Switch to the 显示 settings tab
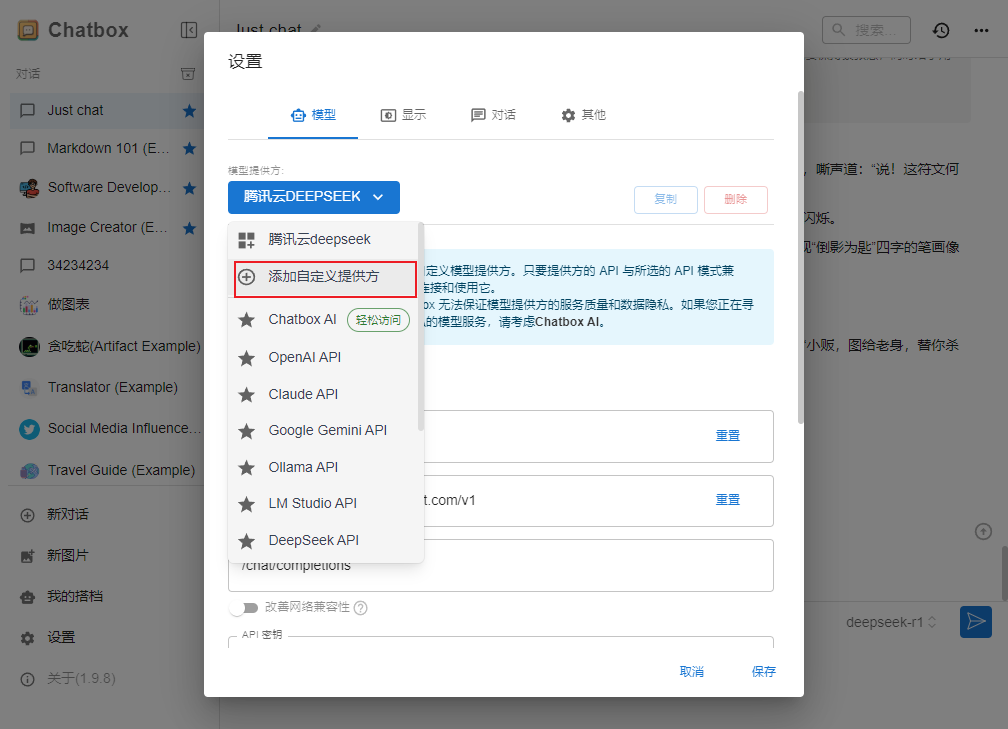 coord(403,115)
